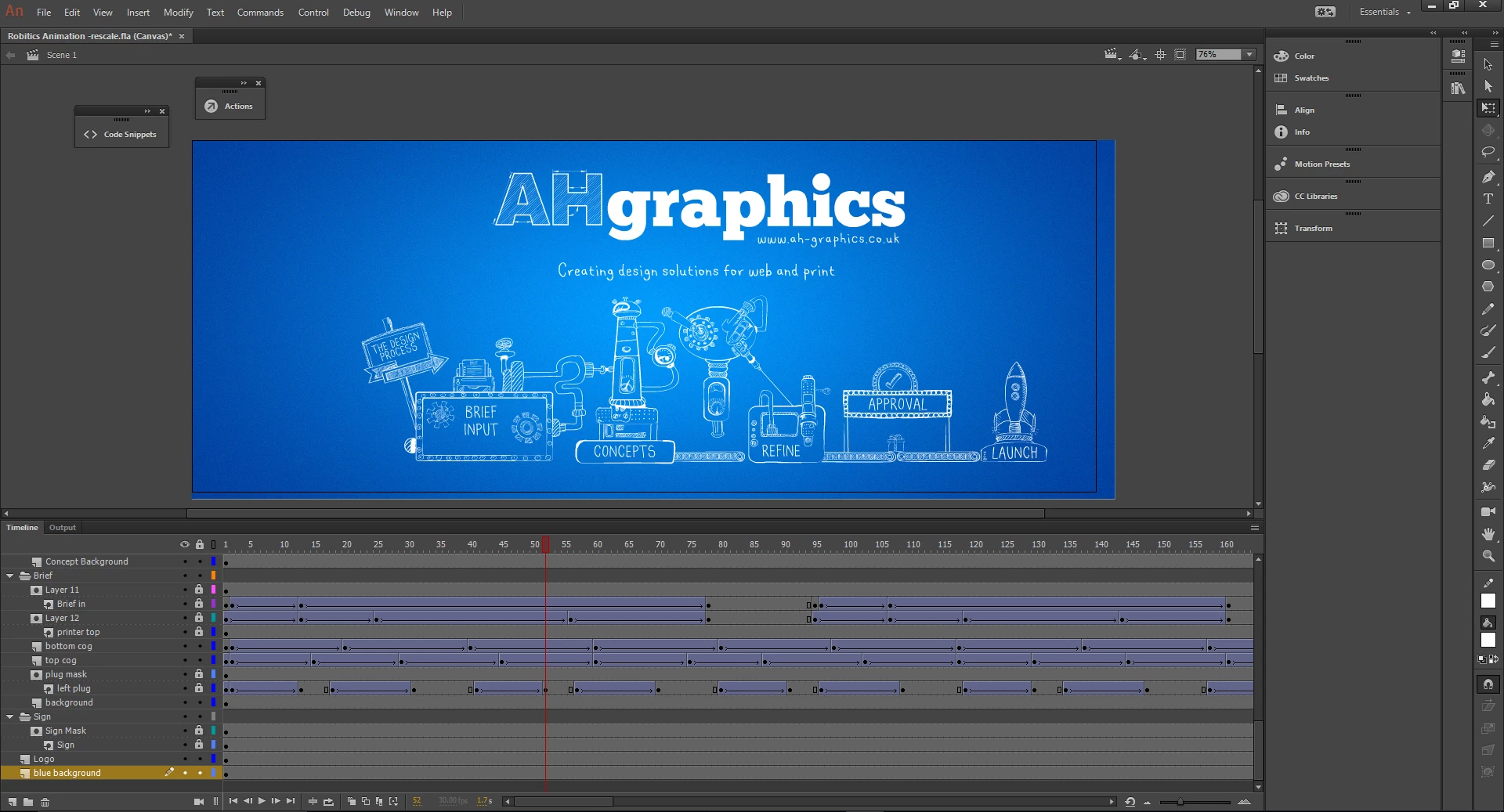Select the Eyedropper tool
Viewport: 1504px width, 812px height.
point(1488,443)
